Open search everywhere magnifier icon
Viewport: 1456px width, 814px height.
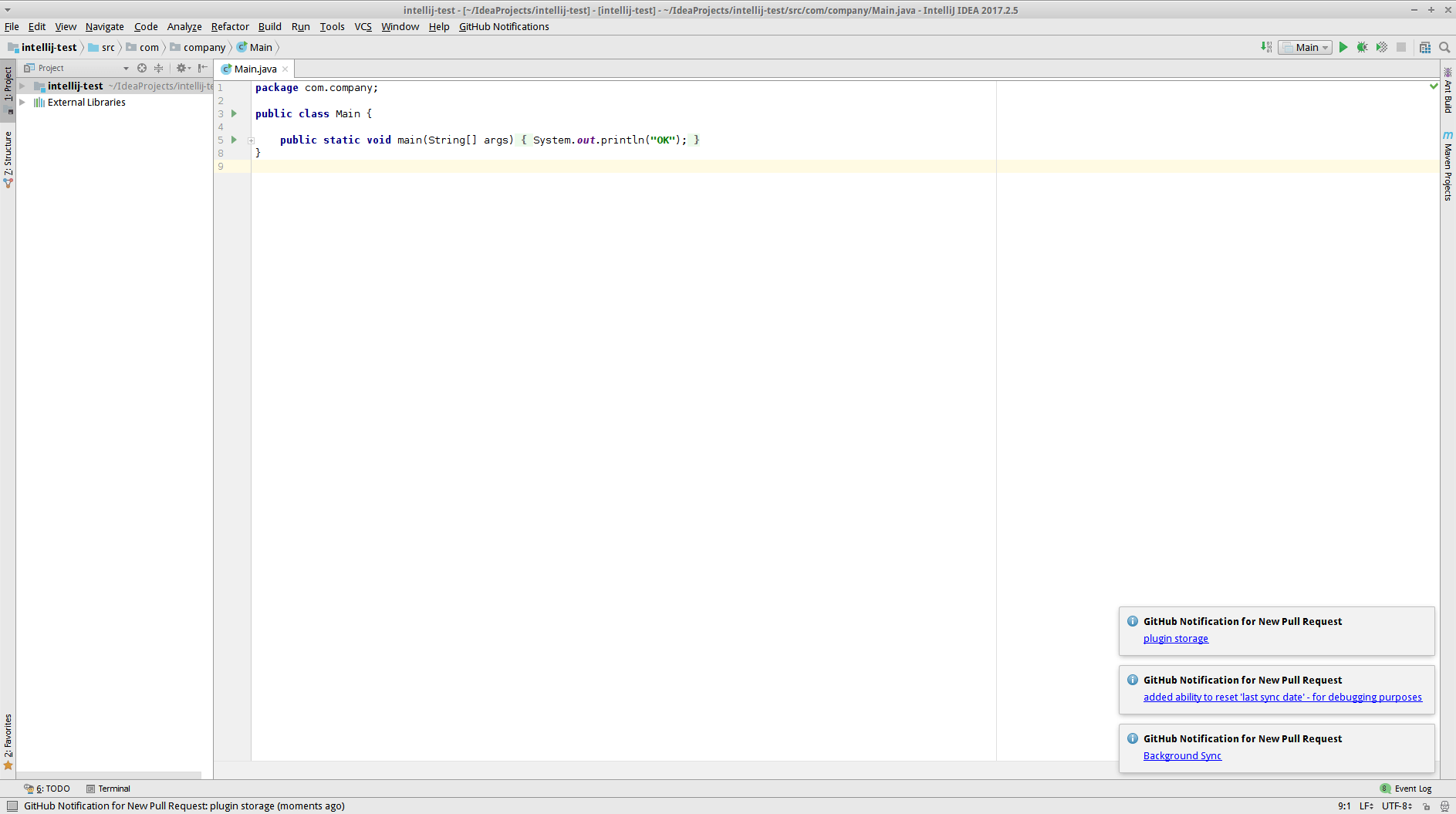(1444, 46)
